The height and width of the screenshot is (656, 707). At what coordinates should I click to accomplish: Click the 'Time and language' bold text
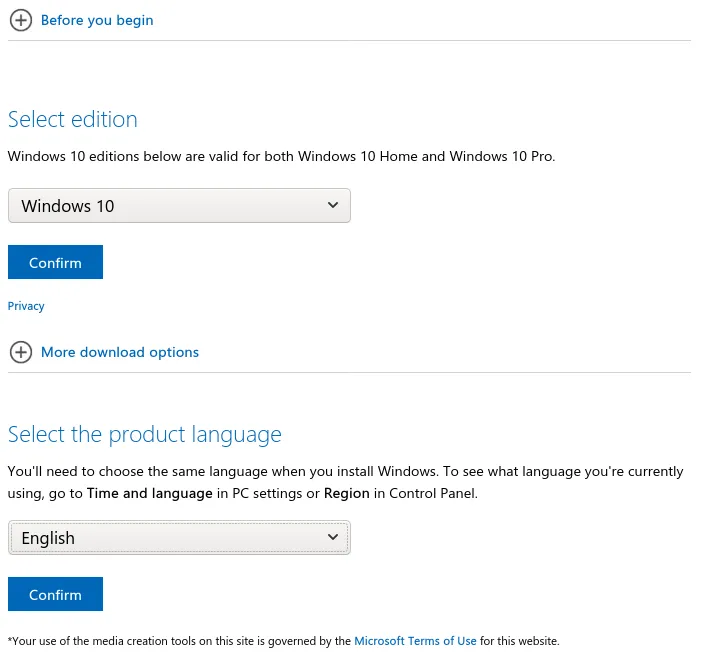[150, 493]
